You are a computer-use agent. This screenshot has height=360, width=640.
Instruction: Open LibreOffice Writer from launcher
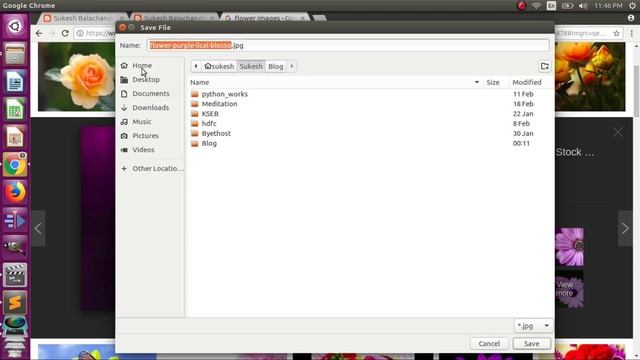[15, 82]
